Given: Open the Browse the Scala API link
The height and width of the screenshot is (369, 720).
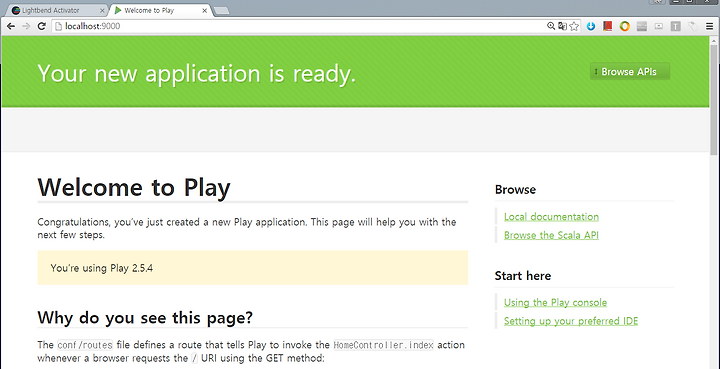Looking at the screenshot, I should point(551,235).
